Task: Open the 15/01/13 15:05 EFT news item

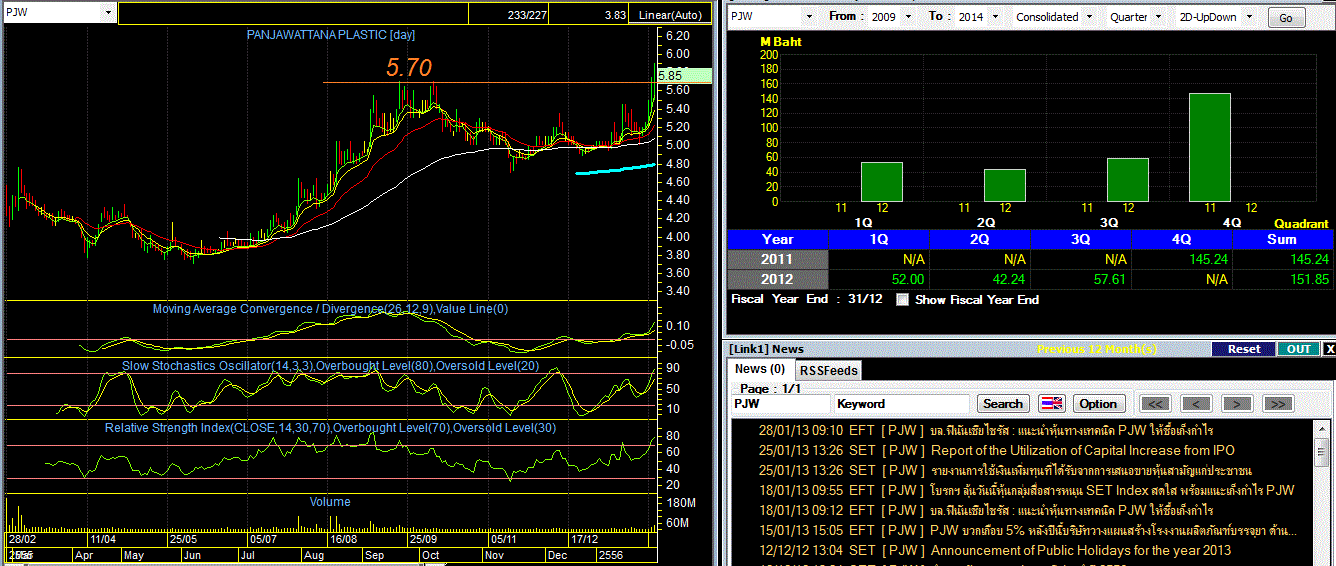Action: pos(1027,530)
